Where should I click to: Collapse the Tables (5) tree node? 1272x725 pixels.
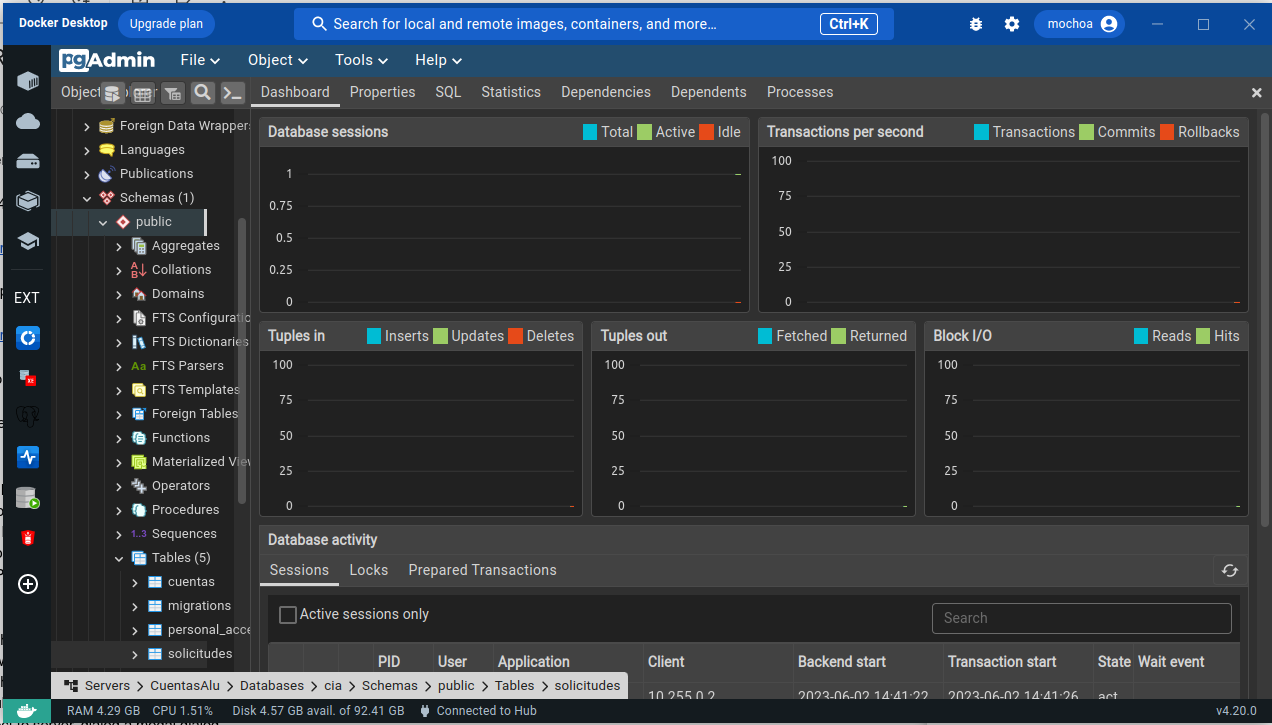[119, 558]
